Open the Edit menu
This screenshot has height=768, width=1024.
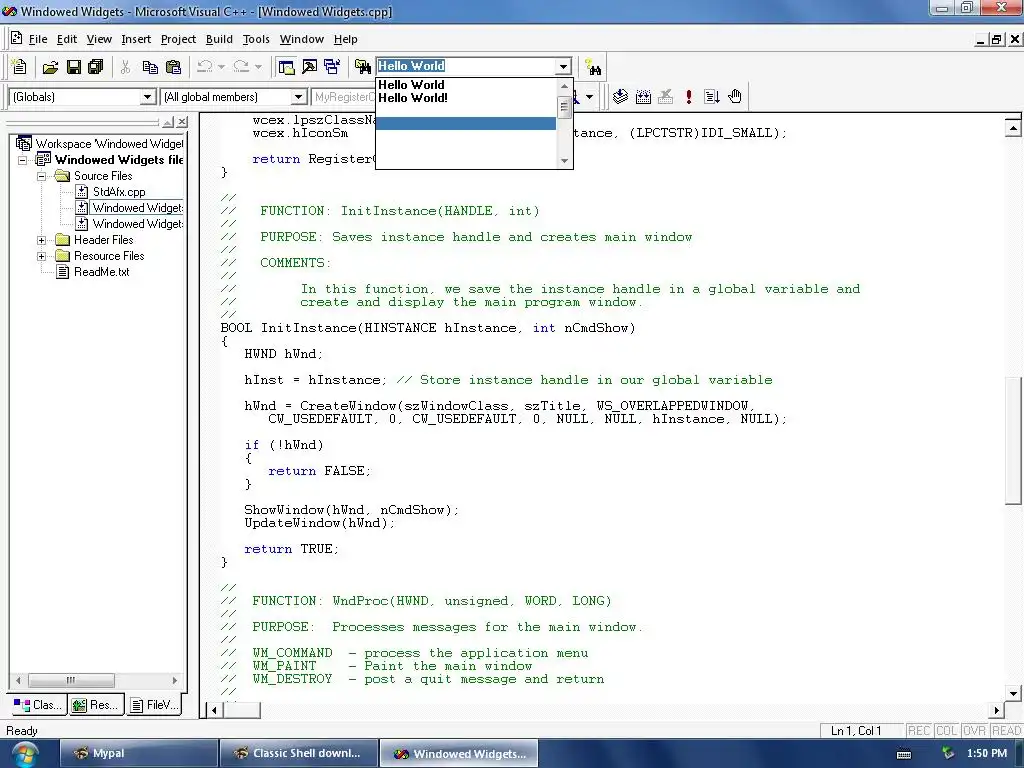point(67,39)
